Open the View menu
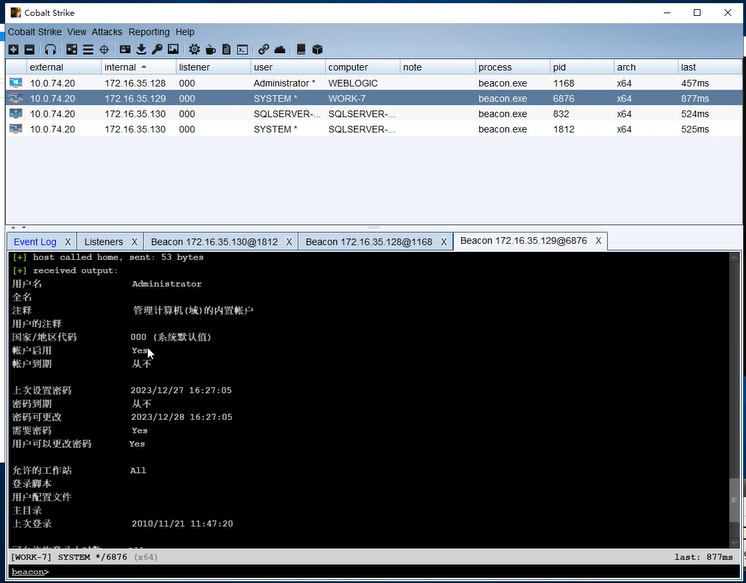746x583 pixels. 77,32
